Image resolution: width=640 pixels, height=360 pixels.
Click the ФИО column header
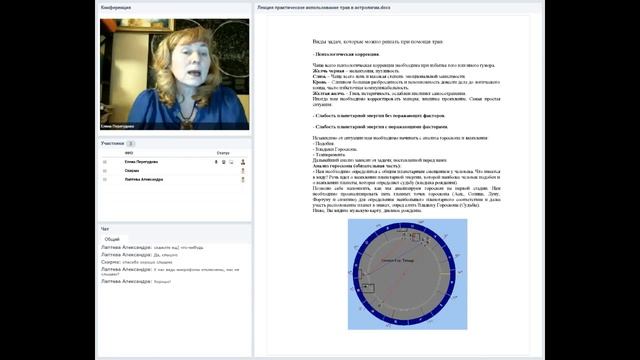click(129, 153)
